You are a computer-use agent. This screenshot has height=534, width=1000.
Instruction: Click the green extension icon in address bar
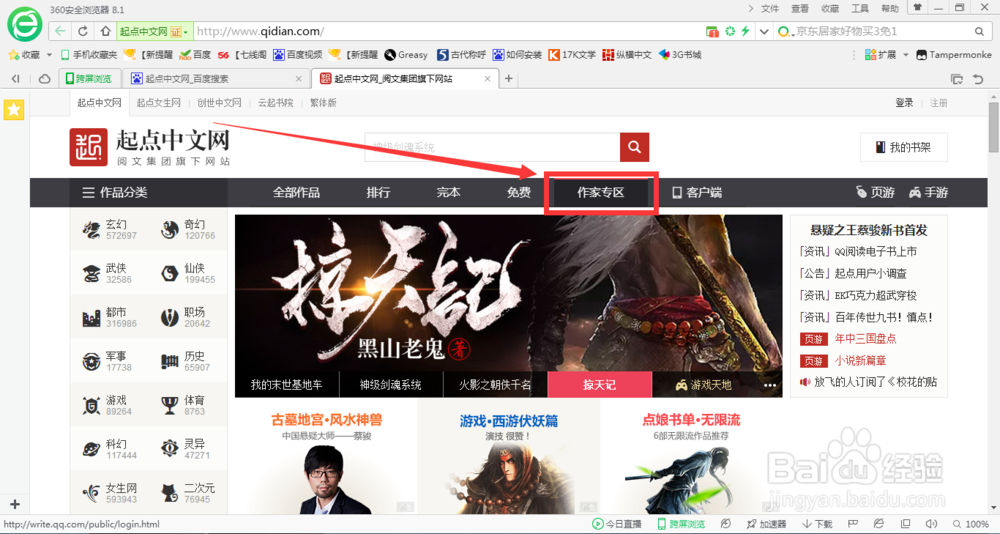[730, 31]
